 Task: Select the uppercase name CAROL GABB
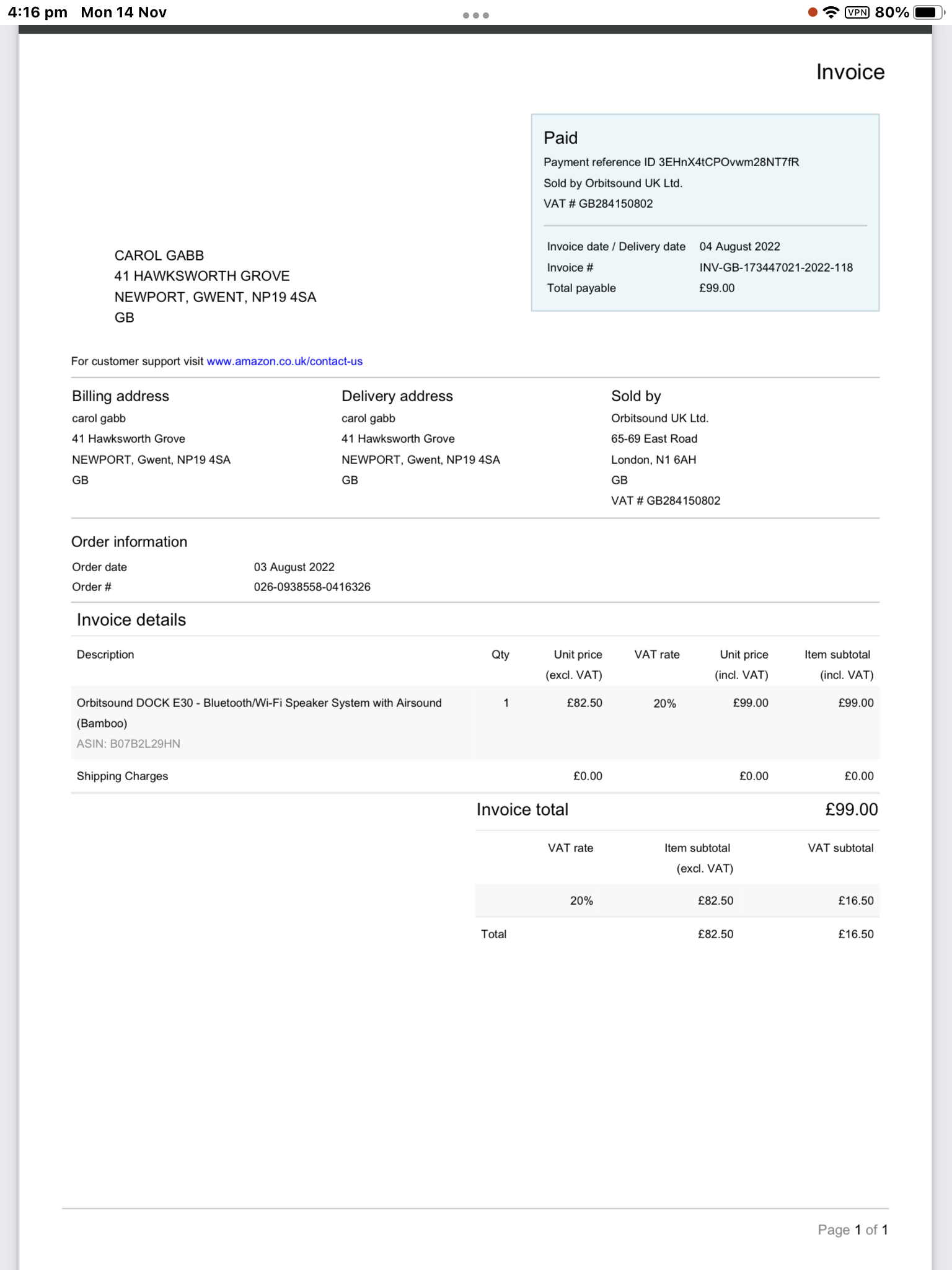coord(159,255)
